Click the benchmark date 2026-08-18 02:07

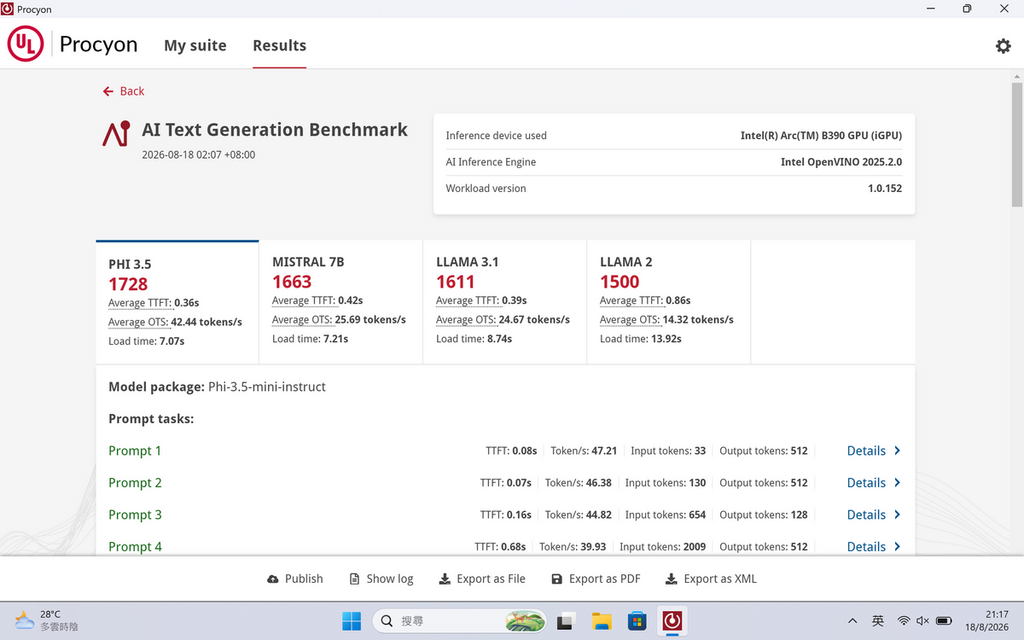point(199,155)
